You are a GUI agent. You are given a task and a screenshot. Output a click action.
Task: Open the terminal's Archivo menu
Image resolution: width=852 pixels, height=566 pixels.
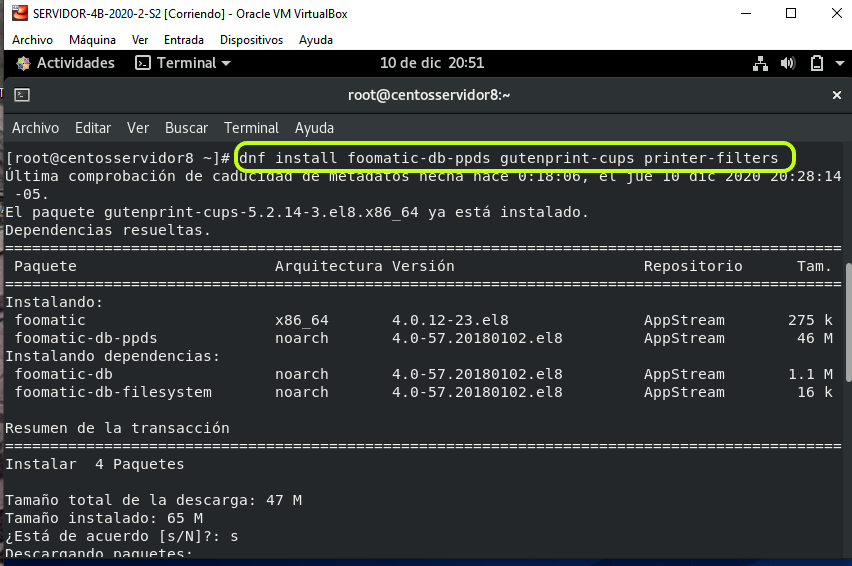(35, 128)
